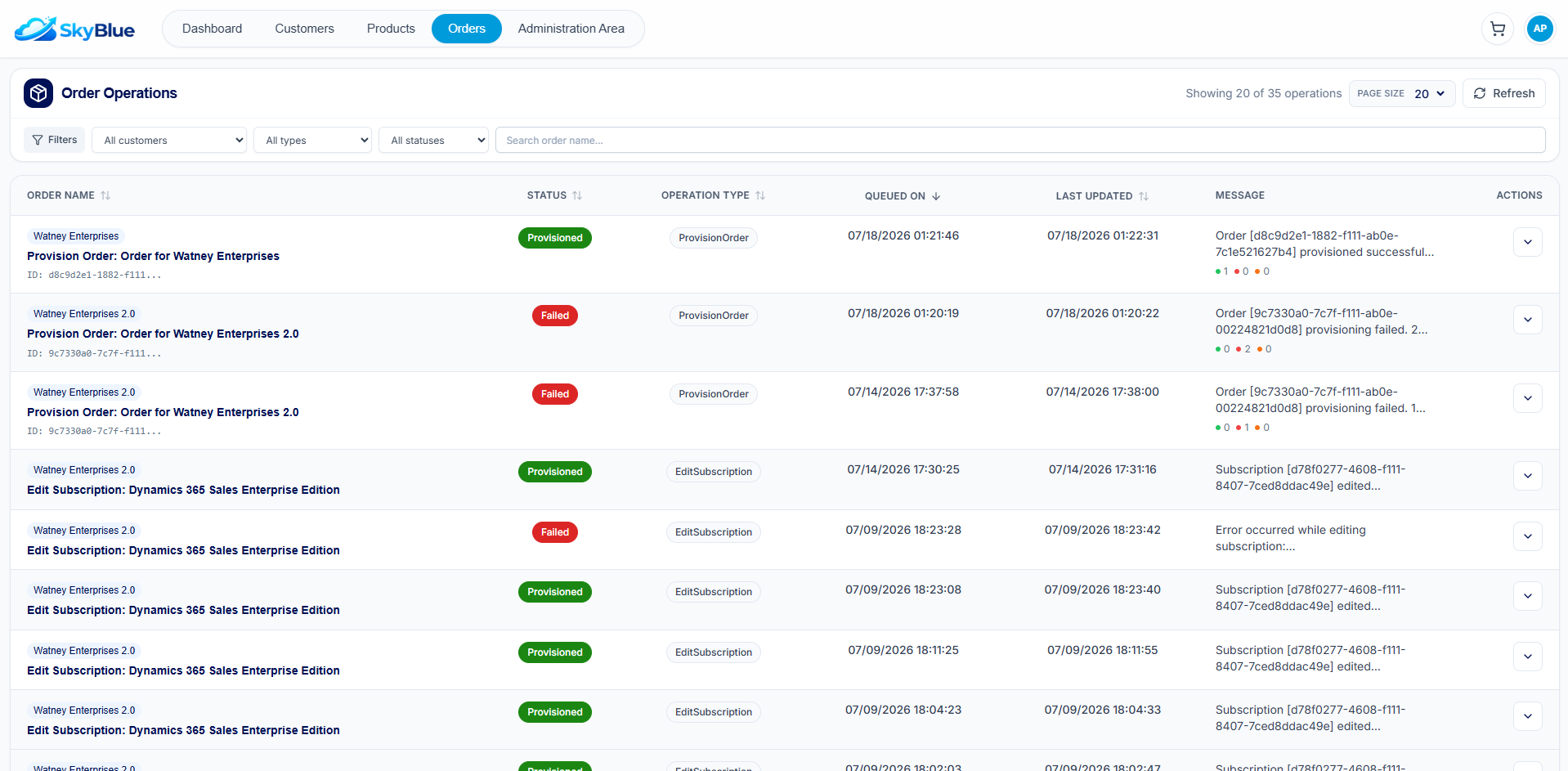Open Administration Area tab
The height and width of the screenshot is (771, 1568).
click(x=571, y=29)
